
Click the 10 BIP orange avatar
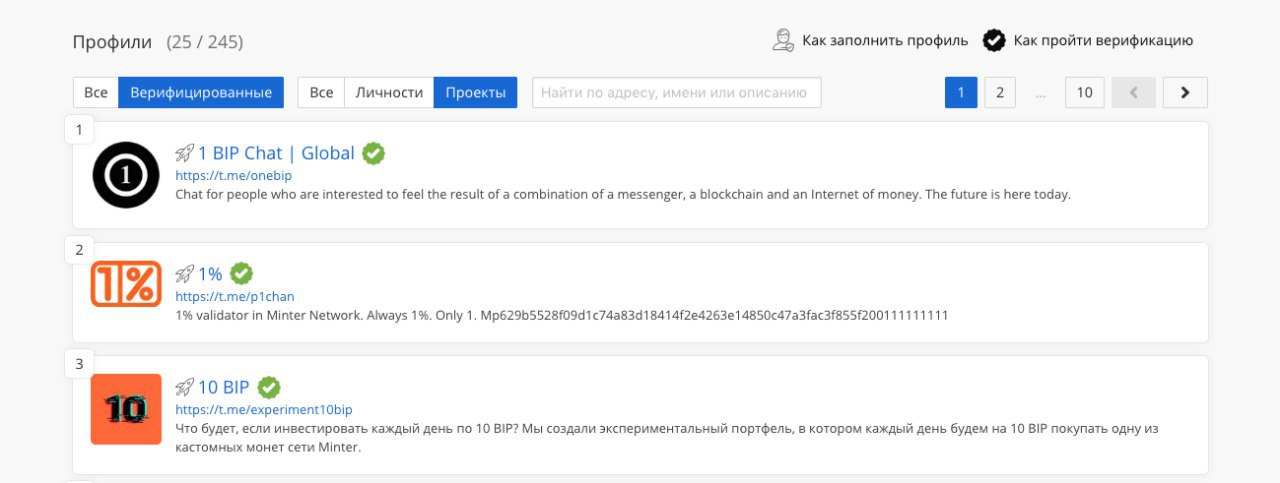click(x=126, y=409)
